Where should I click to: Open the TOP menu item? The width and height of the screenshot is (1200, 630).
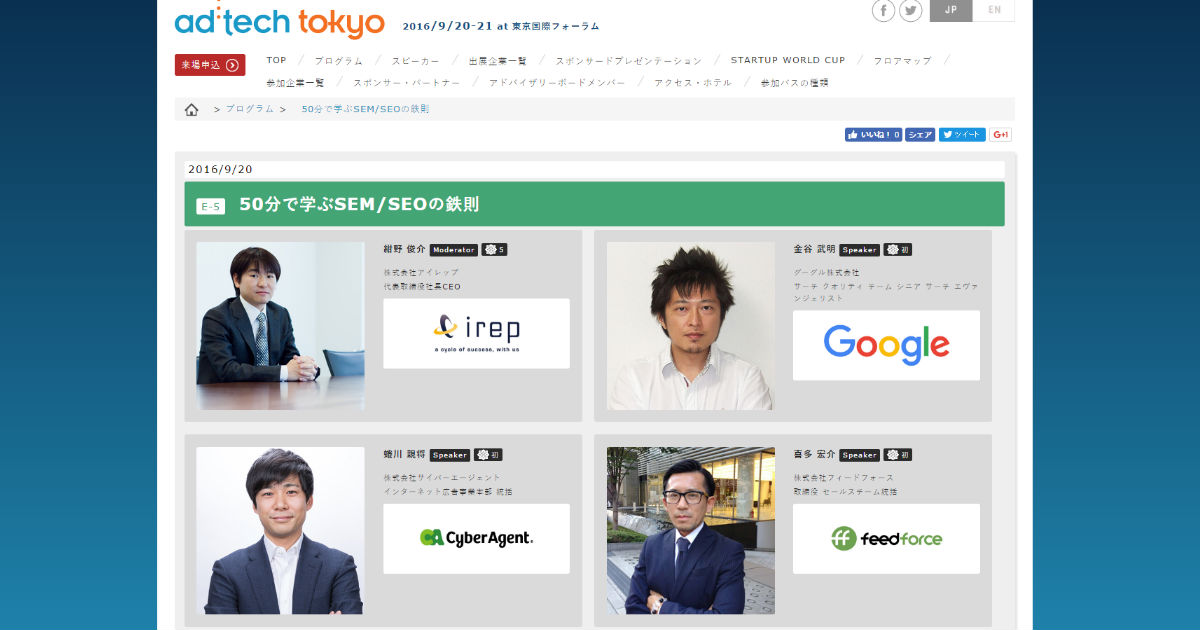pyautogui.click(x=276, y=61)
